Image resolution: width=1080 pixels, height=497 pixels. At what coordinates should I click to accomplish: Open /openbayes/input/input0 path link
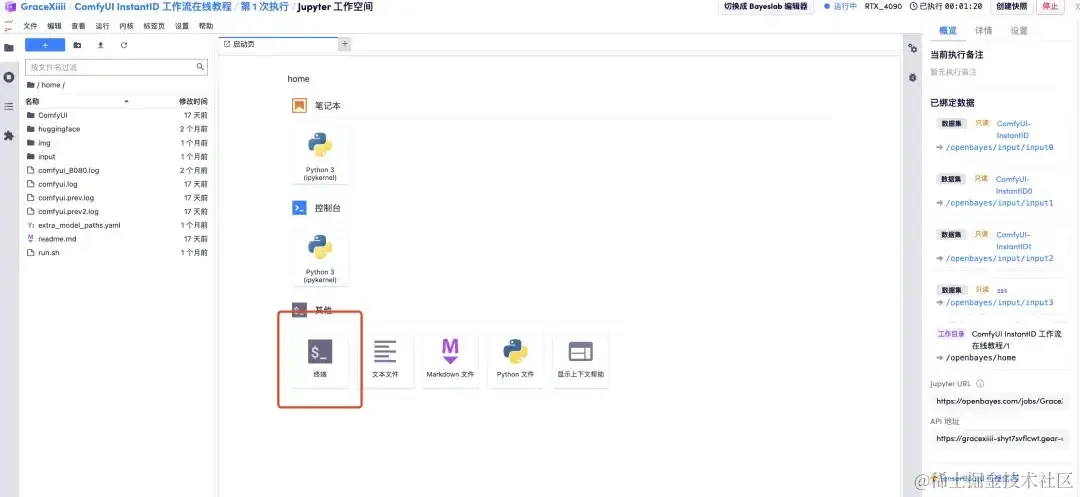999,147
